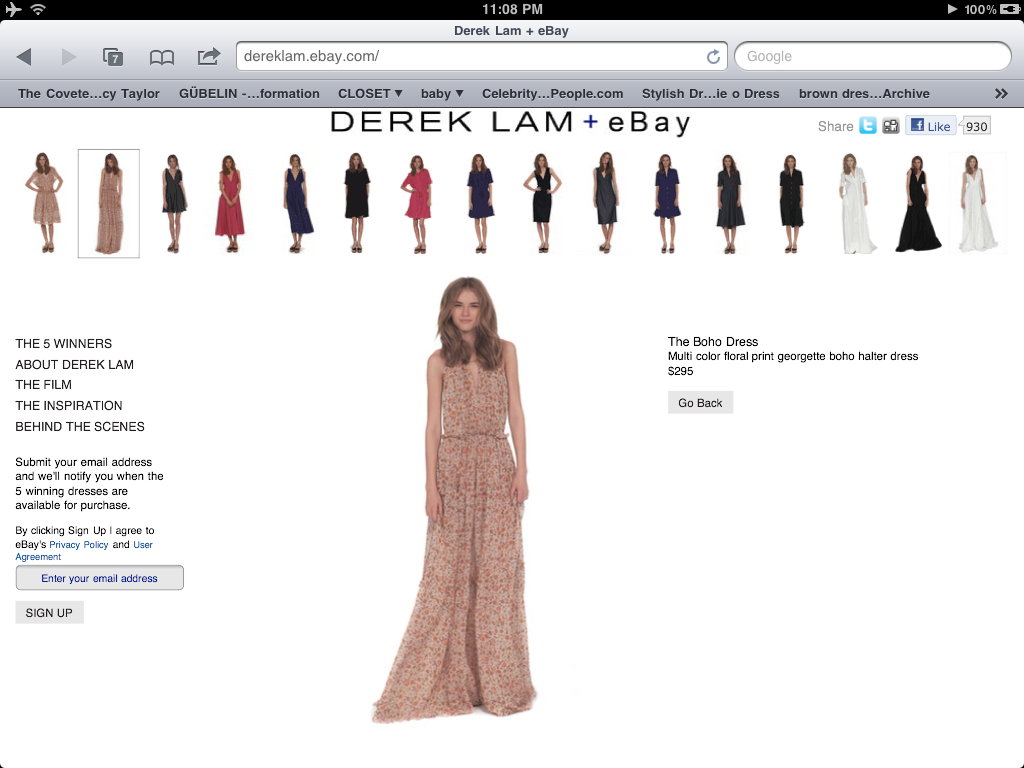Select the highlighted long boho dress thumbnail
This screenshot has width=1024, height=768.
[108, 203]
